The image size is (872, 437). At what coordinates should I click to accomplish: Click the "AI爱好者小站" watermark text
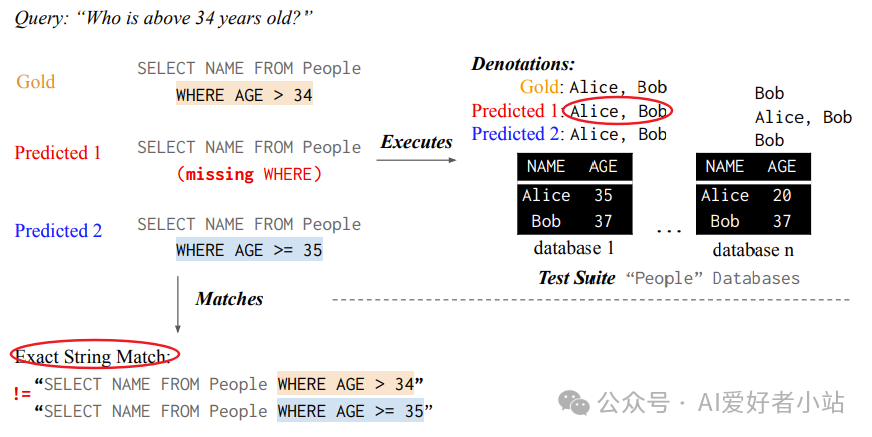771,402
